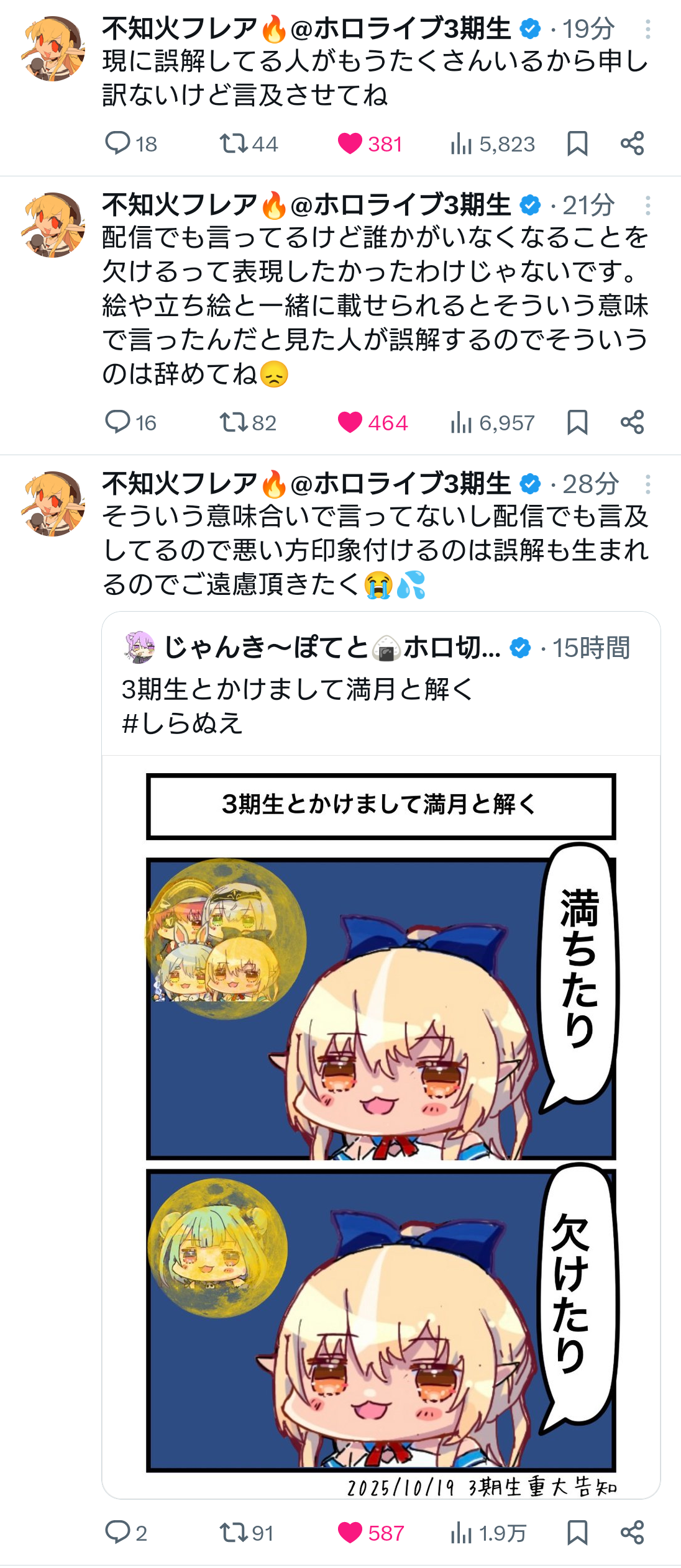
Task: Bookmark the 28分 tweet
Action: click(577, 1533)
